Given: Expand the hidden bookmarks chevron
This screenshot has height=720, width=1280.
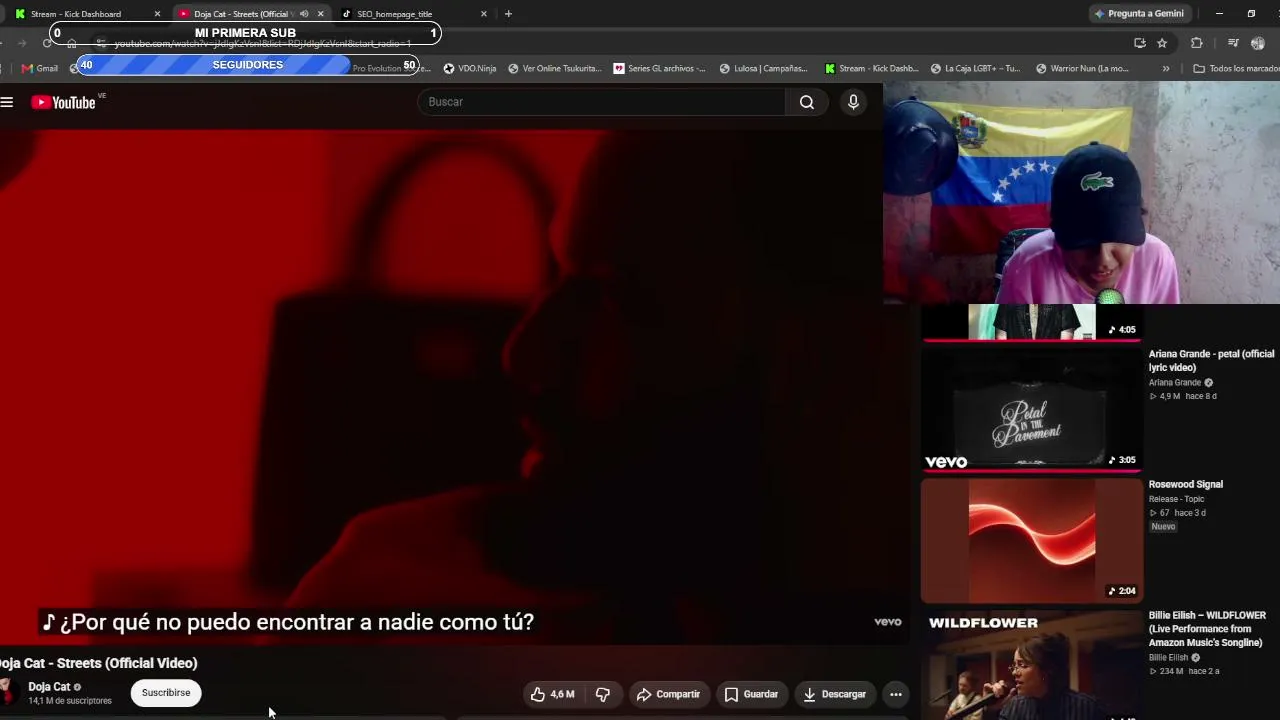Looking at the screenshot, I should pos(1165,69).
